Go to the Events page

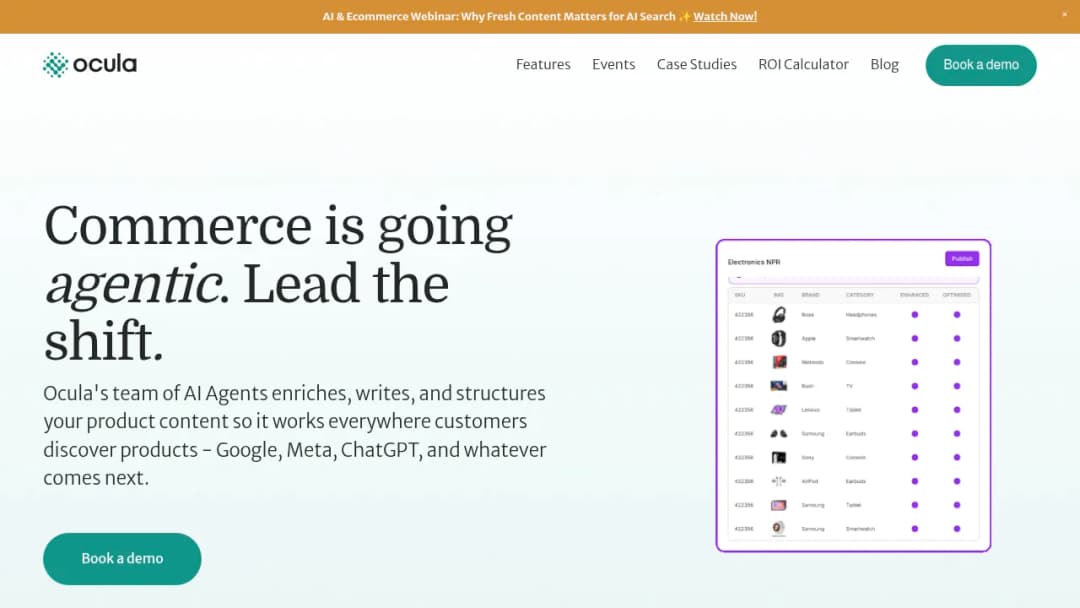[x=613, y=64]
